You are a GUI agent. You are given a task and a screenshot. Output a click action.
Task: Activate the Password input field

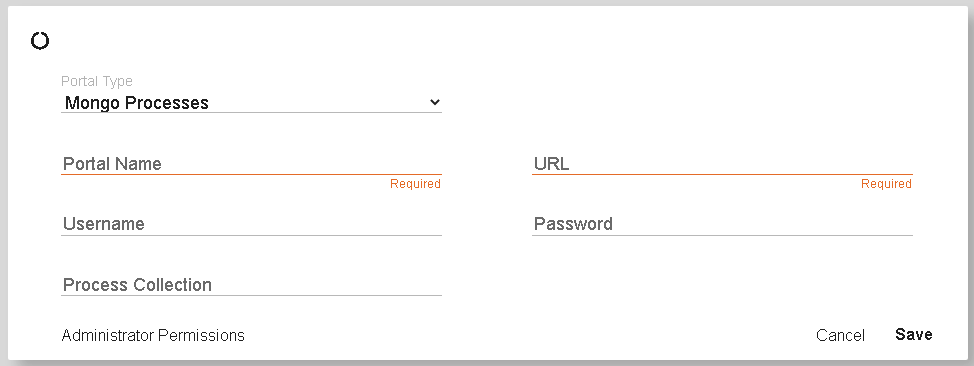722,224
